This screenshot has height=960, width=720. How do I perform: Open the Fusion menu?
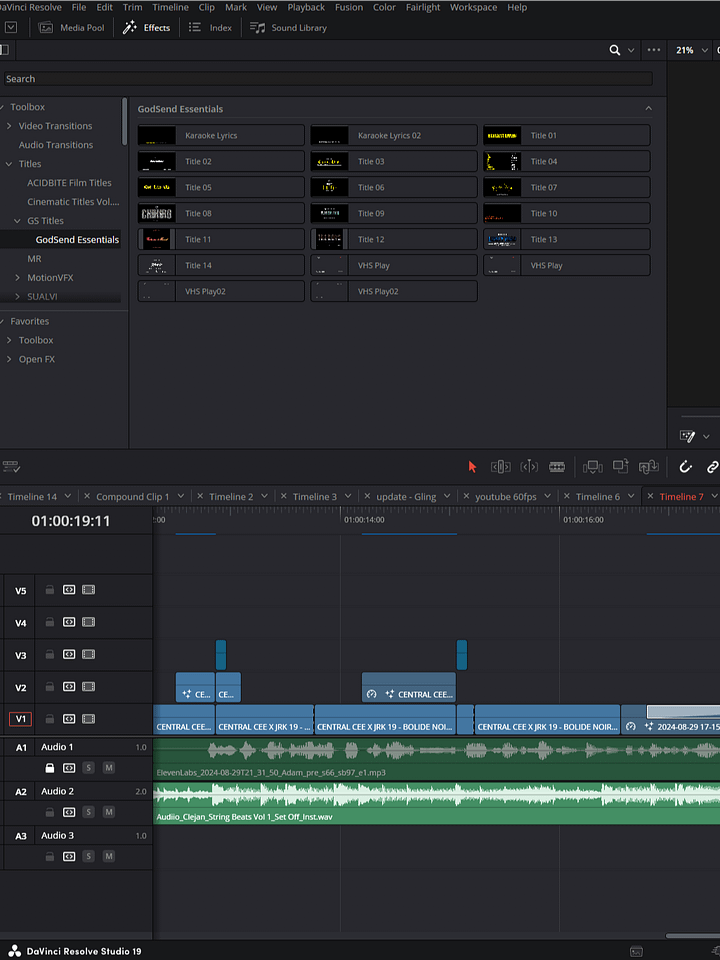349,7
